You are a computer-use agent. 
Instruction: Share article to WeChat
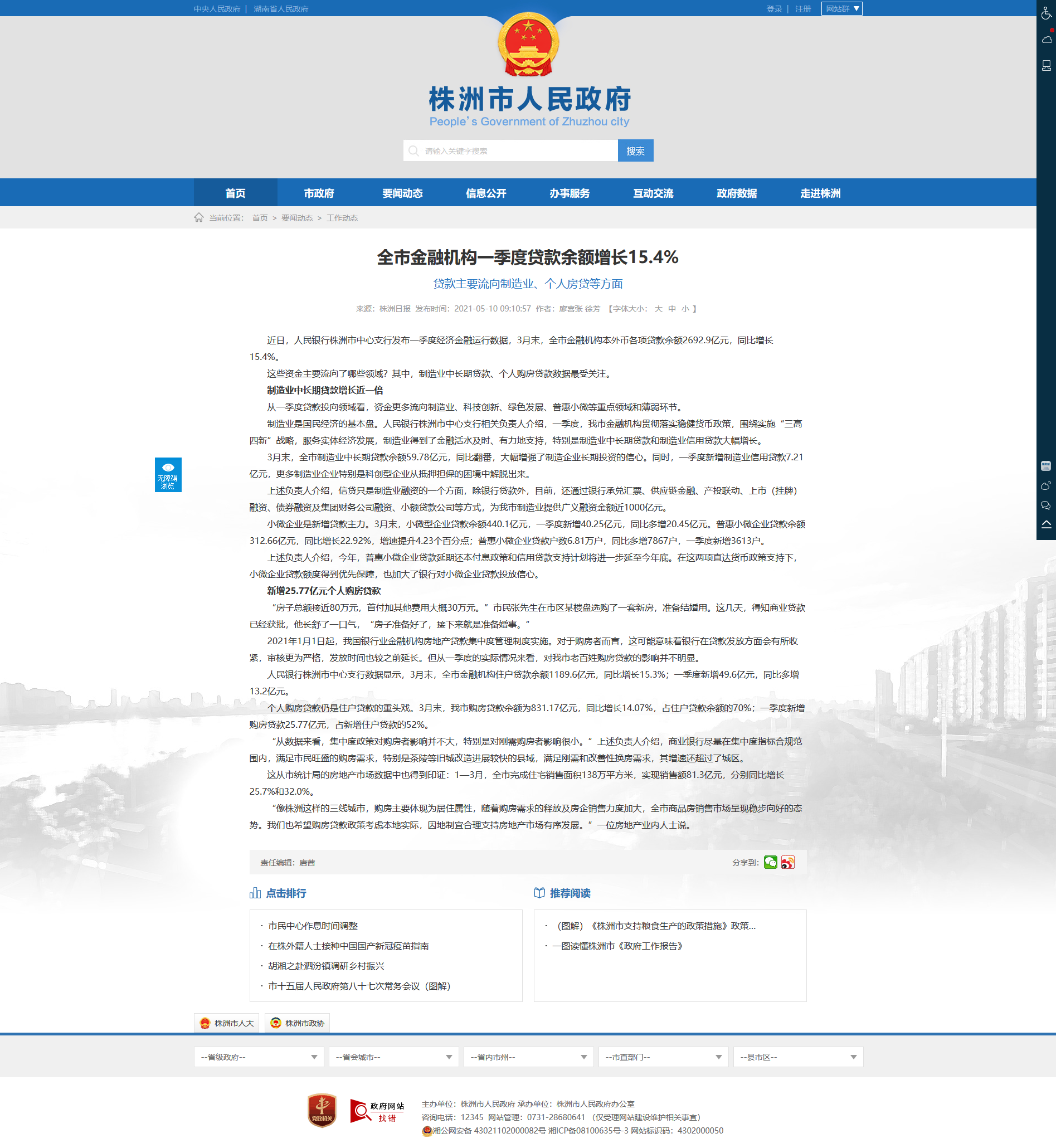770,862
